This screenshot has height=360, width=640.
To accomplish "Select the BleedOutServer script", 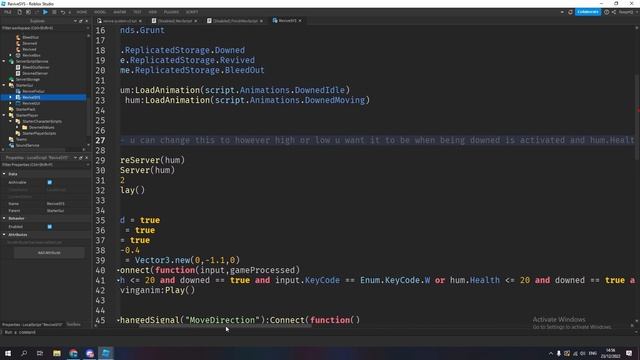I will point(36,67).
